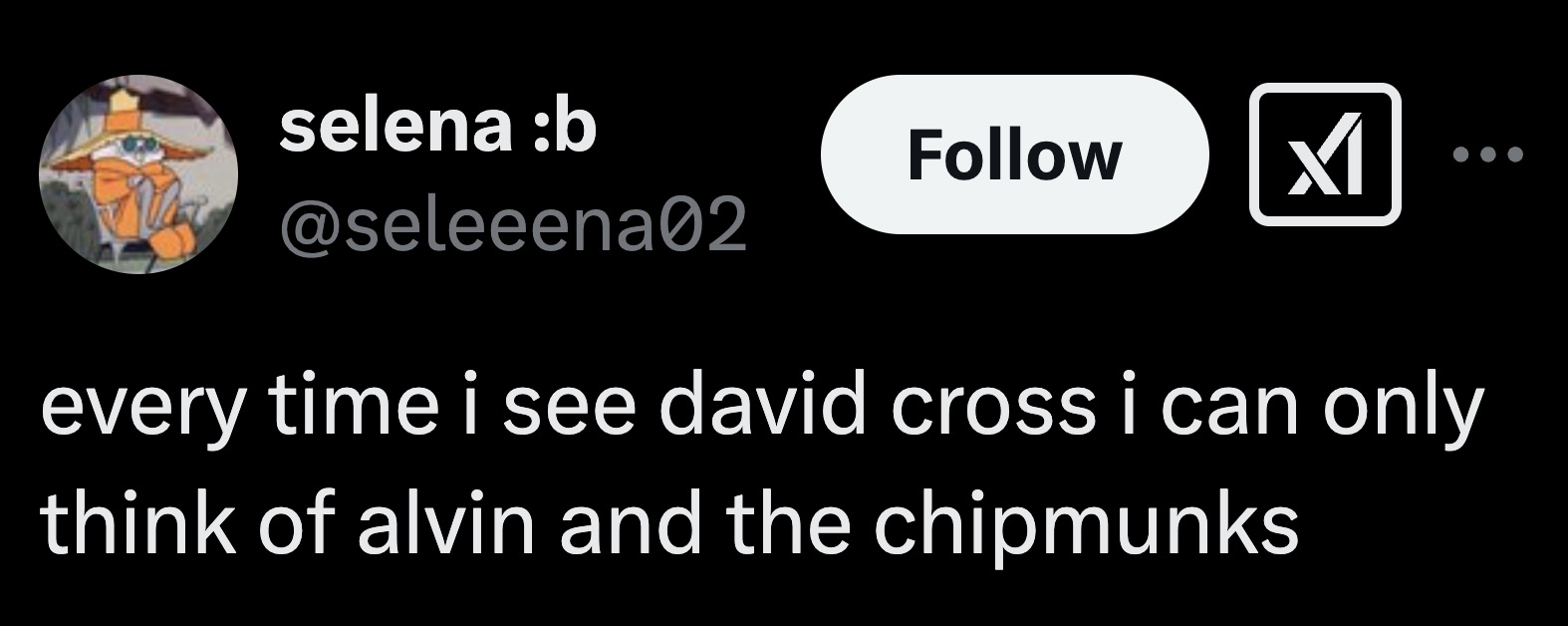
Task: Select the avatar with orange hat character
Action: click(138, 174)
